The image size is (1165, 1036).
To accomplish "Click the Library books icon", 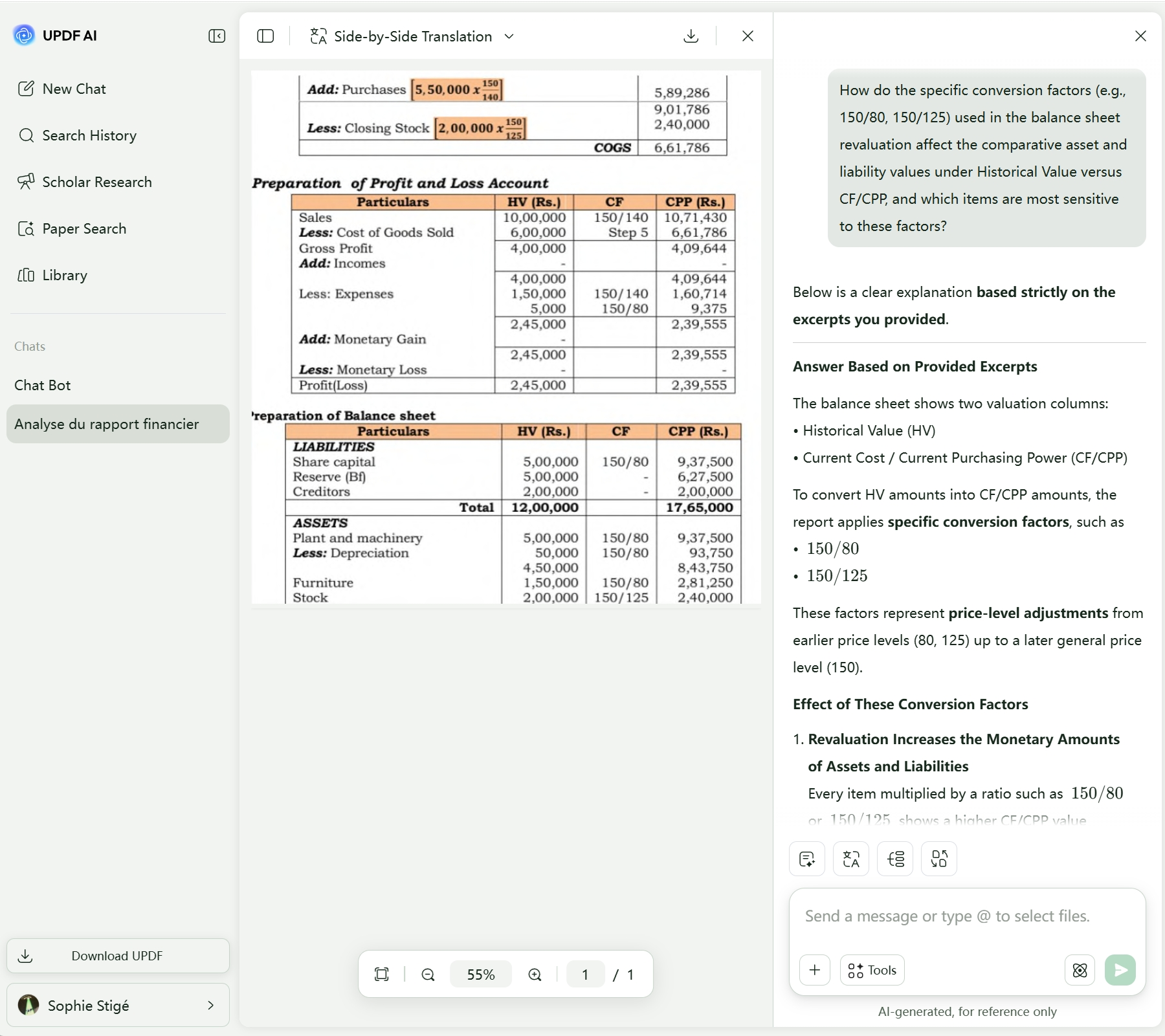I will pyautogui.click(x=26, y=275).
